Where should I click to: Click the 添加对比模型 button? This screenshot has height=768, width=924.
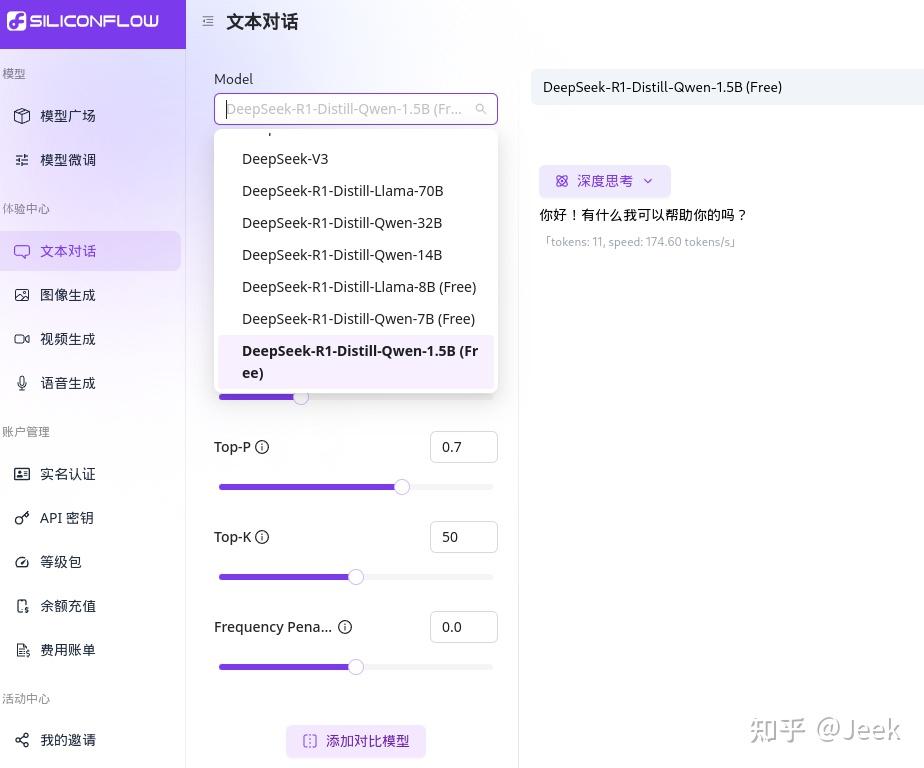click(x=355, y=741)
